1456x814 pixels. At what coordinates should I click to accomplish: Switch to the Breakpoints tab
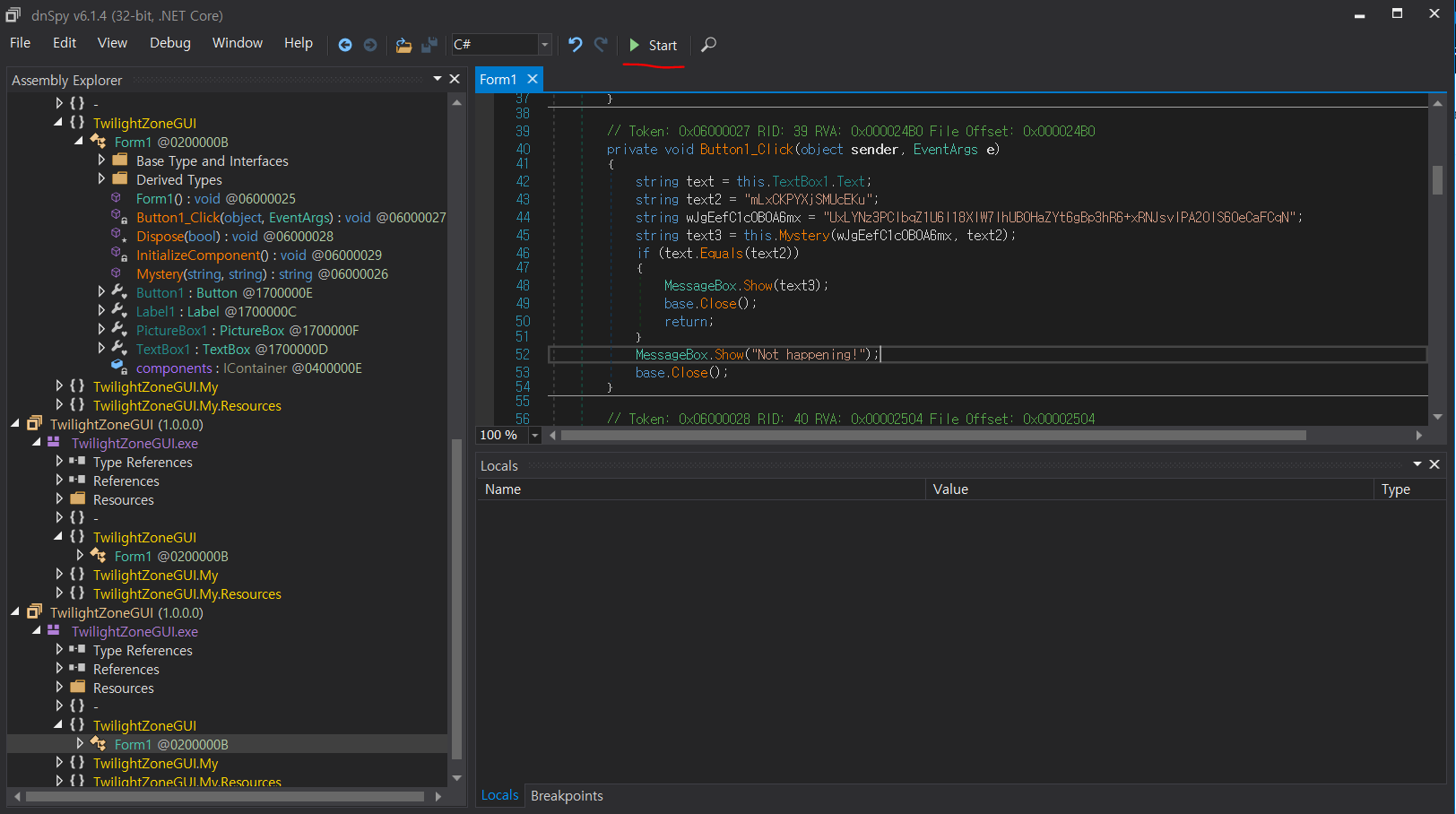click(567, 796)
